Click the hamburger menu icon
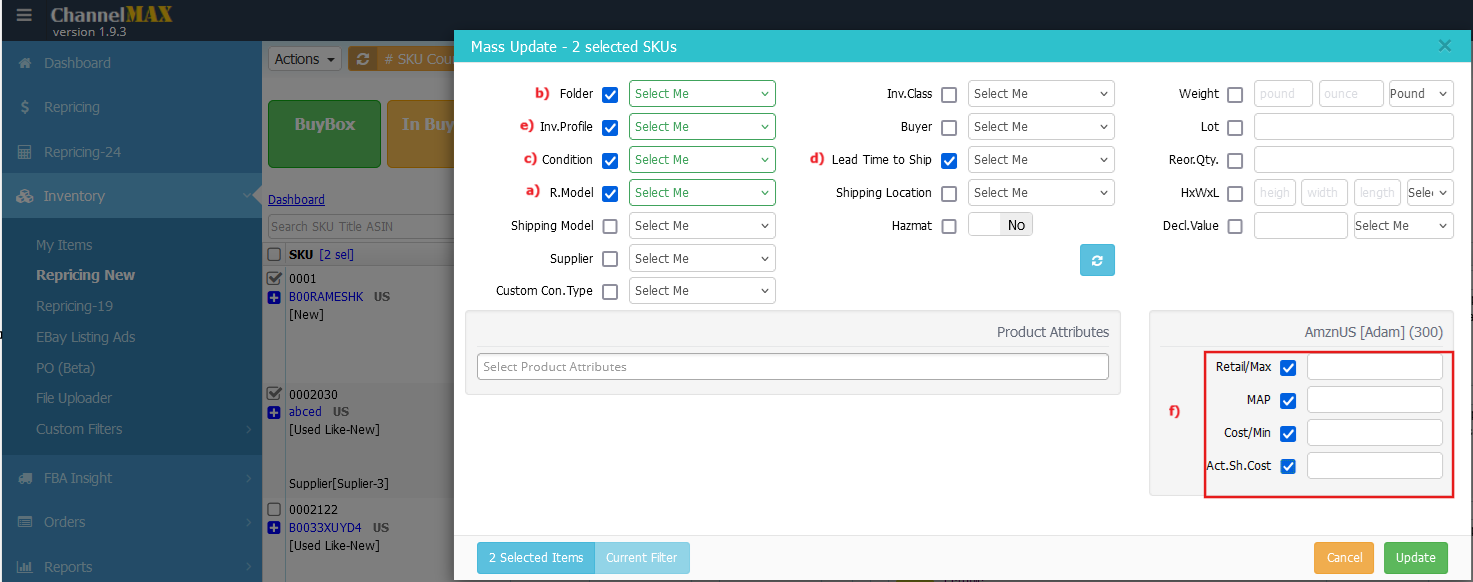The height and width of the screenshot is (582, 1473). pyautogui.click(x=24, y=15)
